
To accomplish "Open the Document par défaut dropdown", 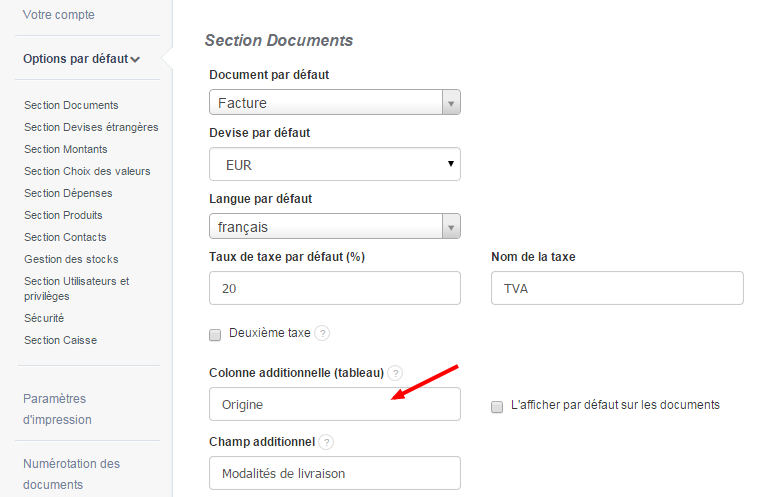I will click(335, 102).
